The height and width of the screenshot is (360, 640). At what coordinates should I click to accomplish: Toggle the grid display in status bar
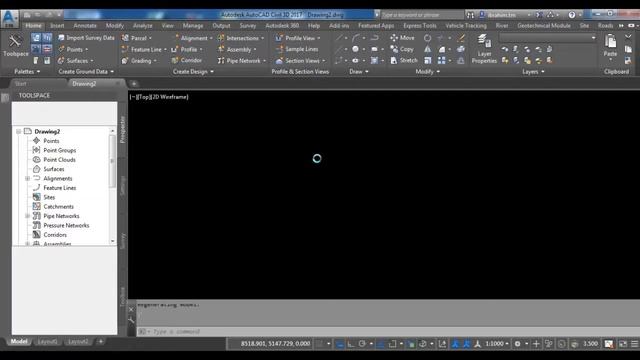(320, 344)
